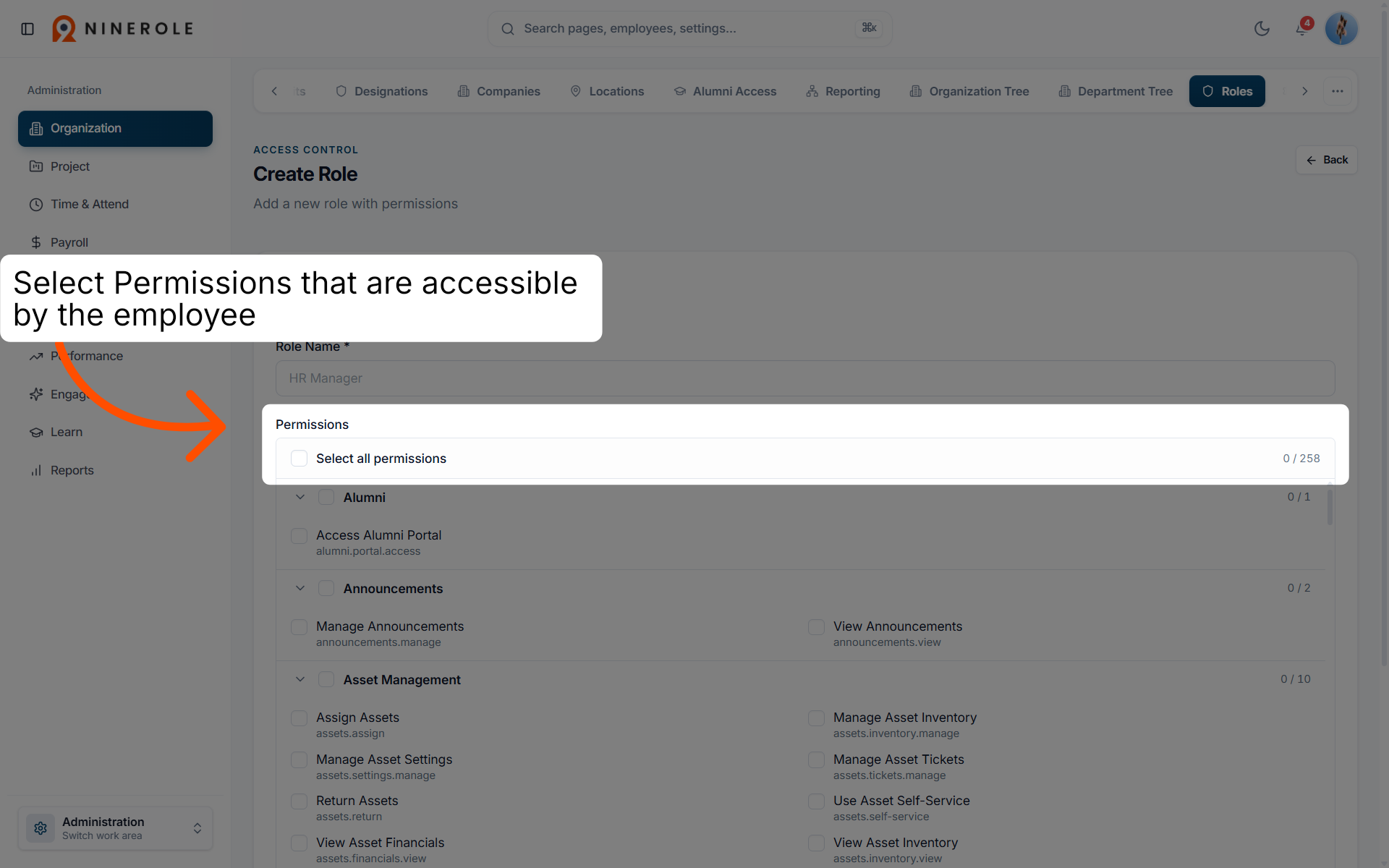Image resolution: width=1389 pixels, height=868 pixels.
Task: Open Time & Attend in sidebar
Action: 115,204
